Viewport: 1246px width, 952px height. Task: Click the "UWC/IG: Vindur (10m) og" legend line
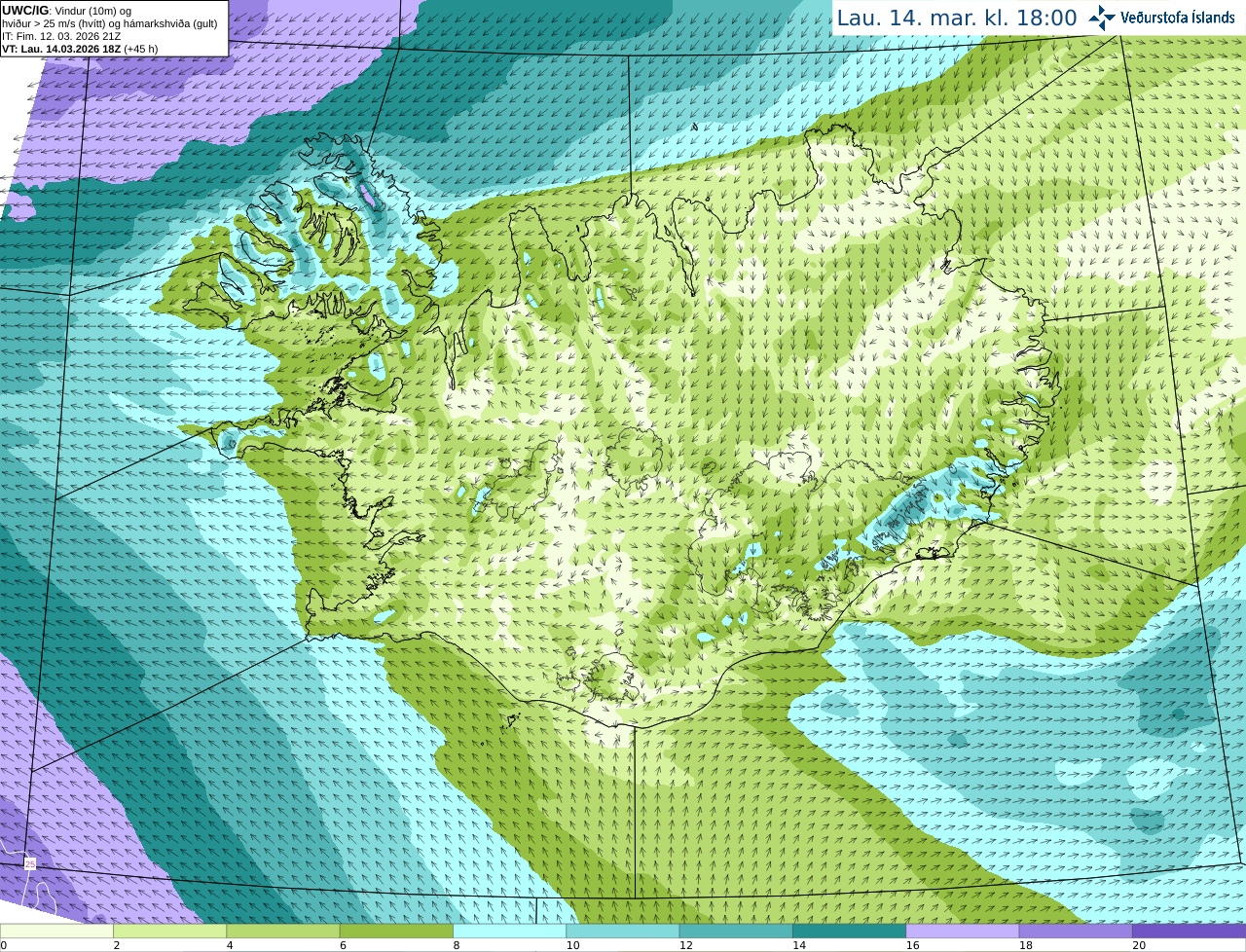[x=66, y=11]
